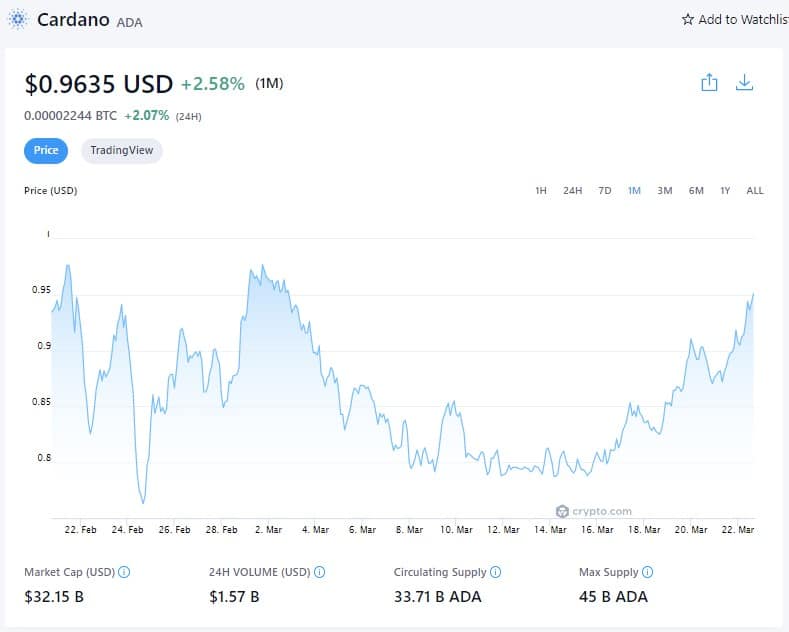This screenshot has width=789, height=632.
Task: Click the 22. Mar axis label
Action: coord(738,530)
